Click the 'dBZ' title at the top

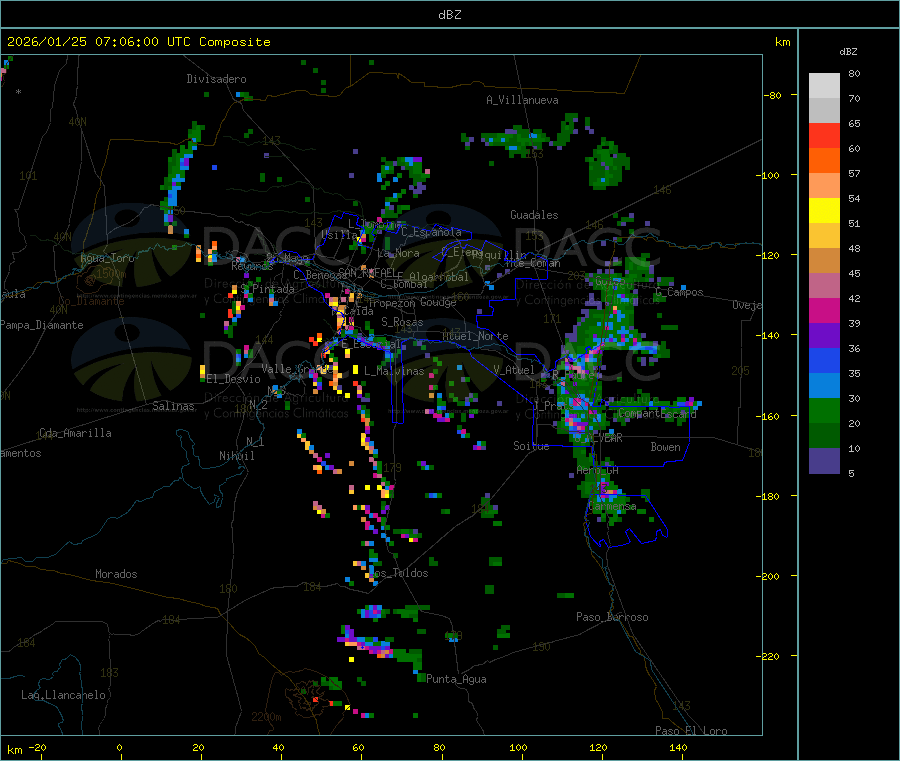click(x=449, y=15)
